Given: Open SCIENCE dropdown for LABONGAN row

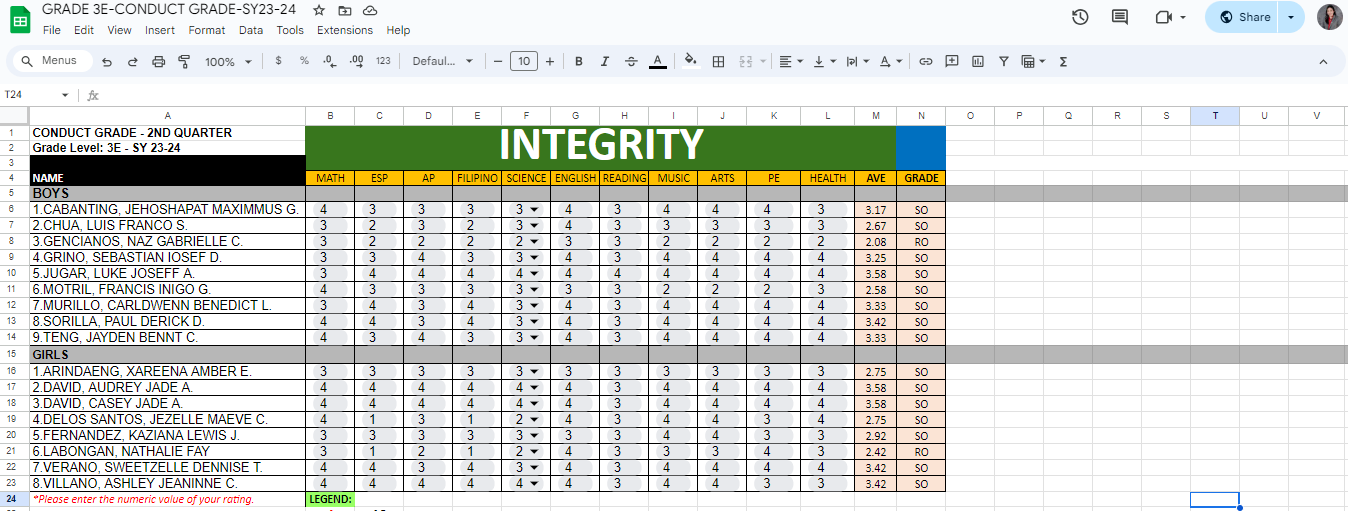Looking at the screenshot, I should (x=534, y=452).
